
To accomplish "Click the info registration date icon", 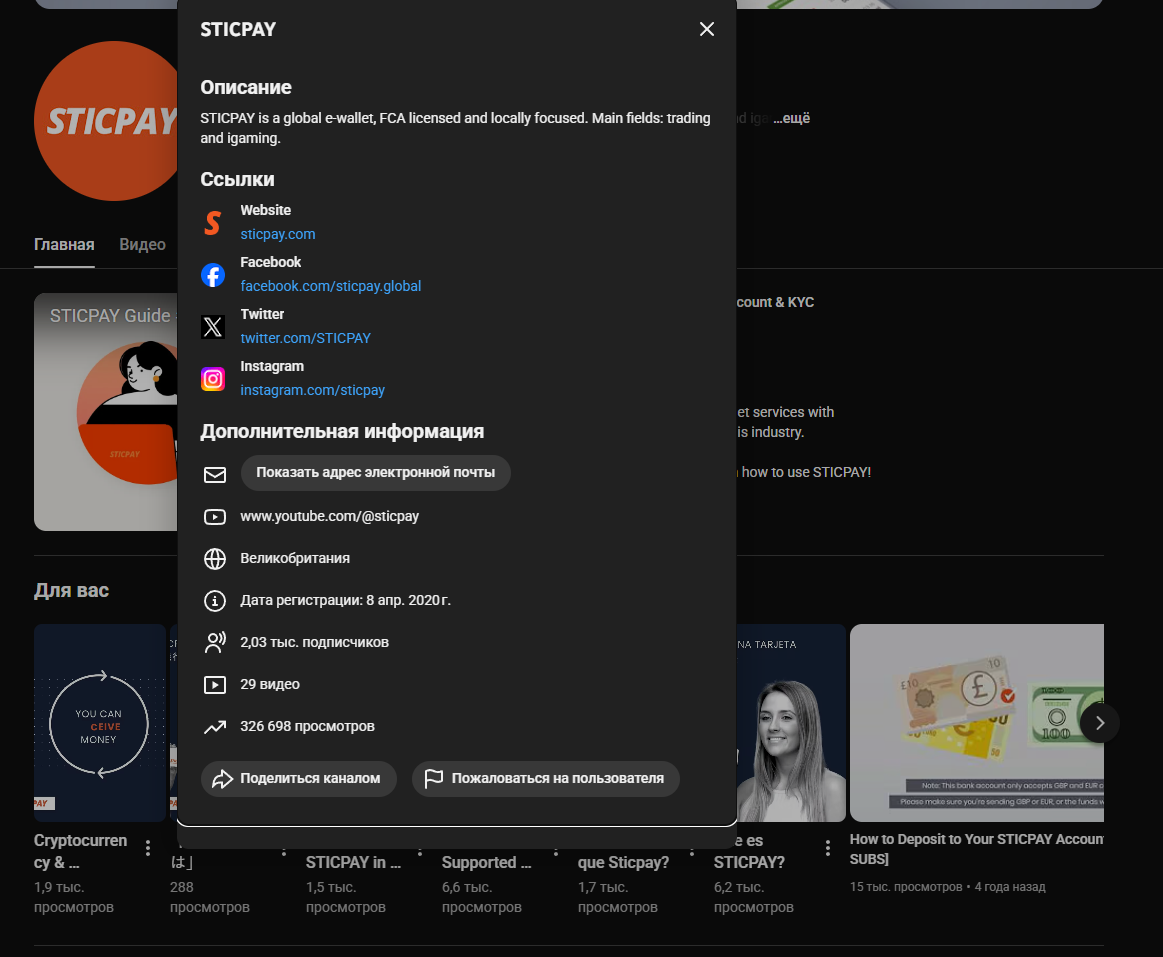I will [x=215, y=600].
